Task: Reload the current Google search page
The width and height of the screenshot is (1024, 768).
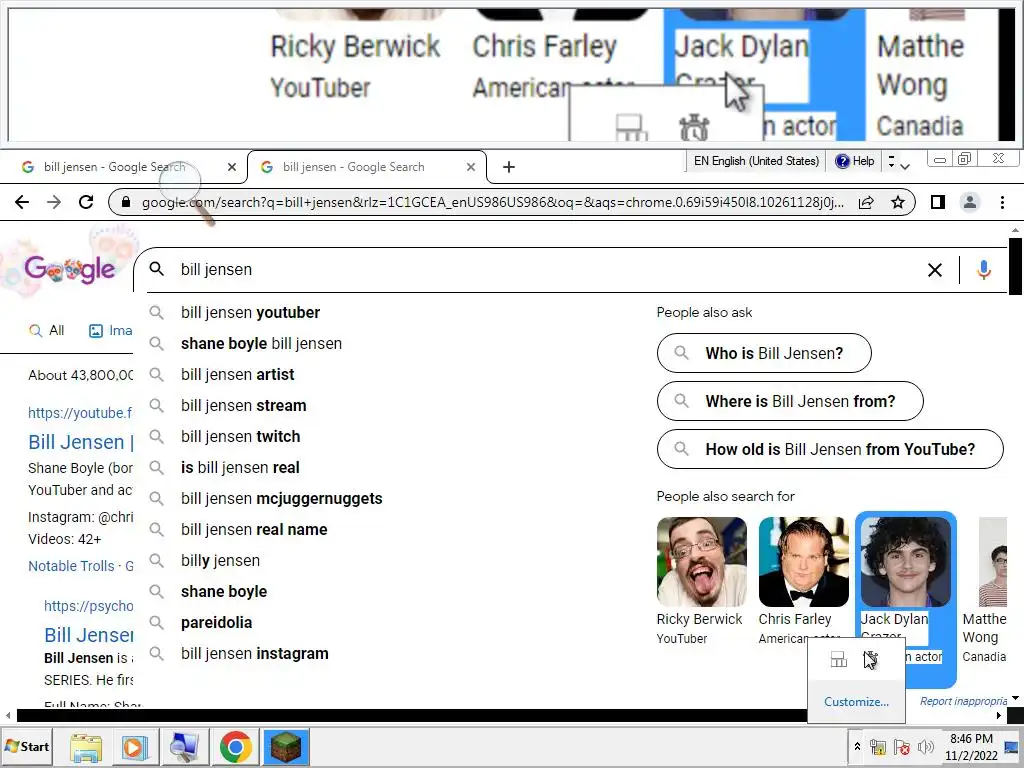Action: click(86, 202)
